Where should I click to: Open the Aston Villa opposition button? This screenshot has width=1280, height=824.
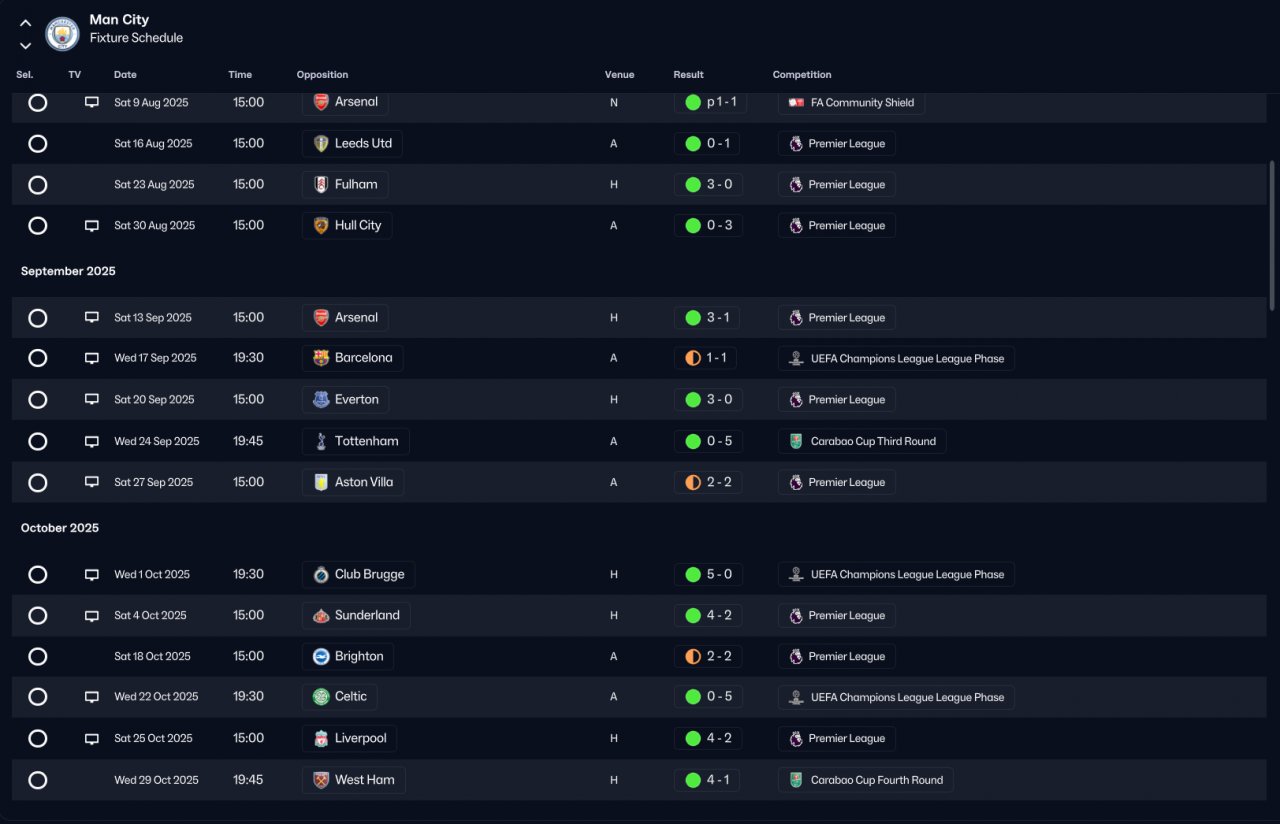tap(353, 482)
